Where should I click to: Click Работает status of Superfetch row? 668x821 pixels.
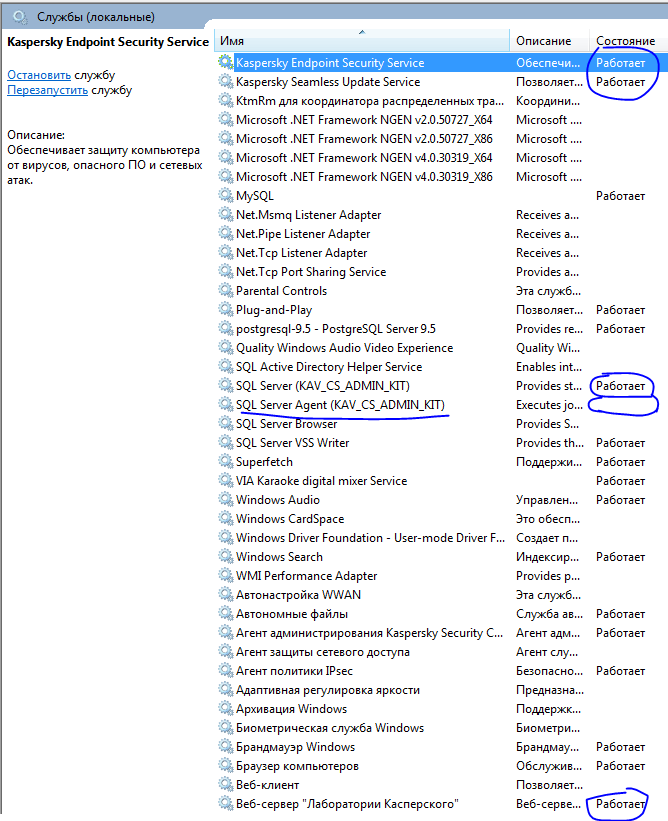point(620,461)
